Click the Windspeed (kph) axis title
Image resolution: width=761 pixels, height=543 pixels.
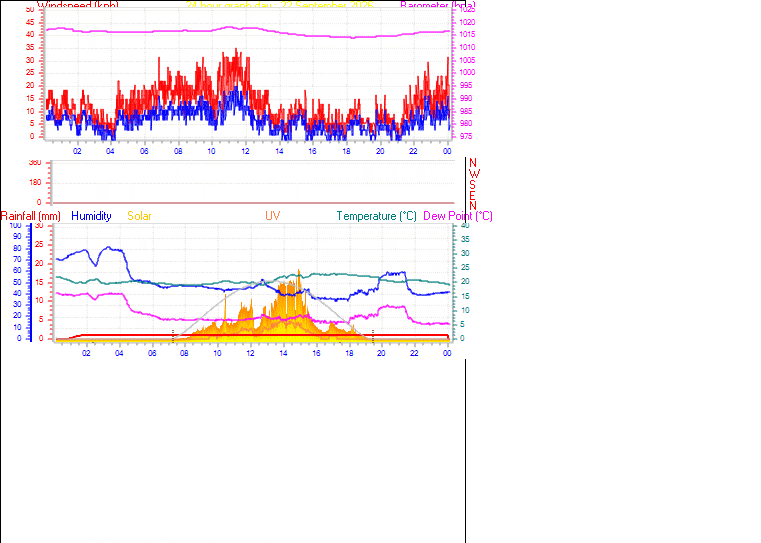[78, 5]
